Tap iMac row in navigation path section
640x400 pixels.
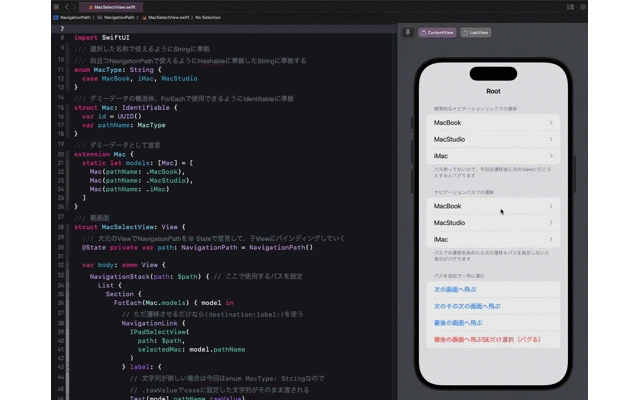493,239
